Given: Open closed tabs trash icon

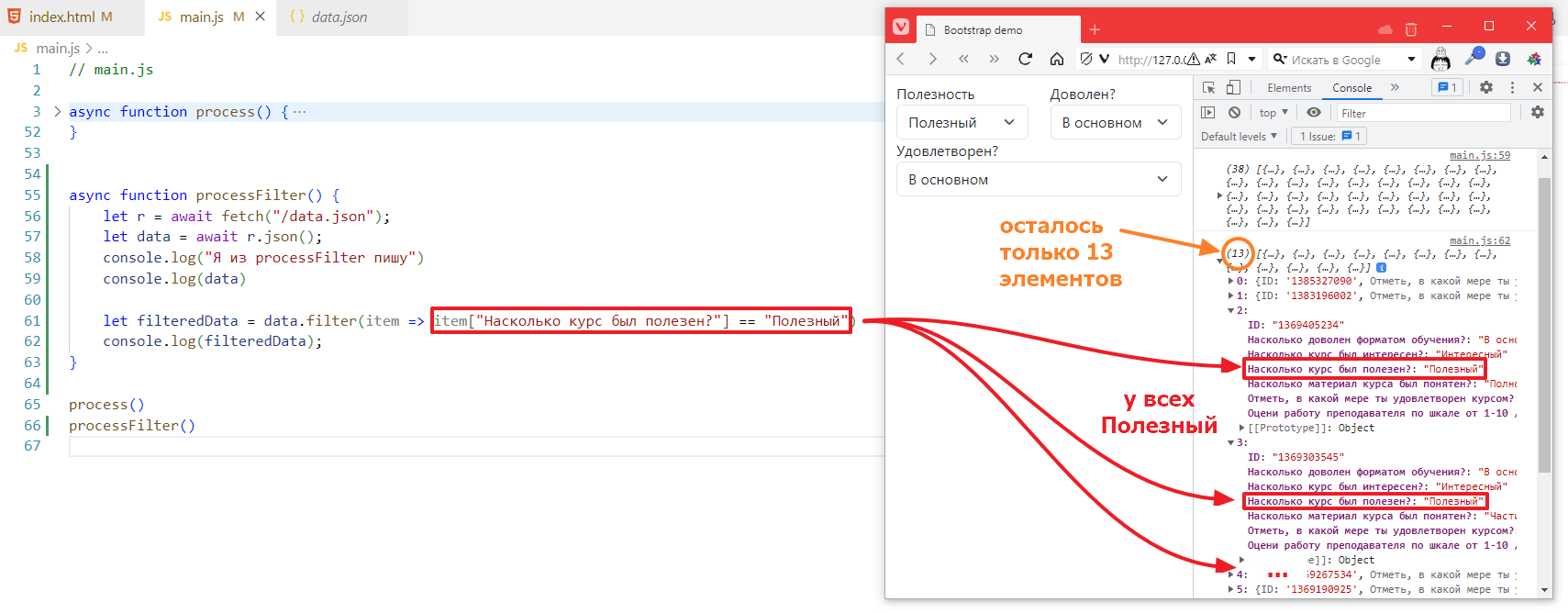Looking at the screenshot, I should (1411, 29).
